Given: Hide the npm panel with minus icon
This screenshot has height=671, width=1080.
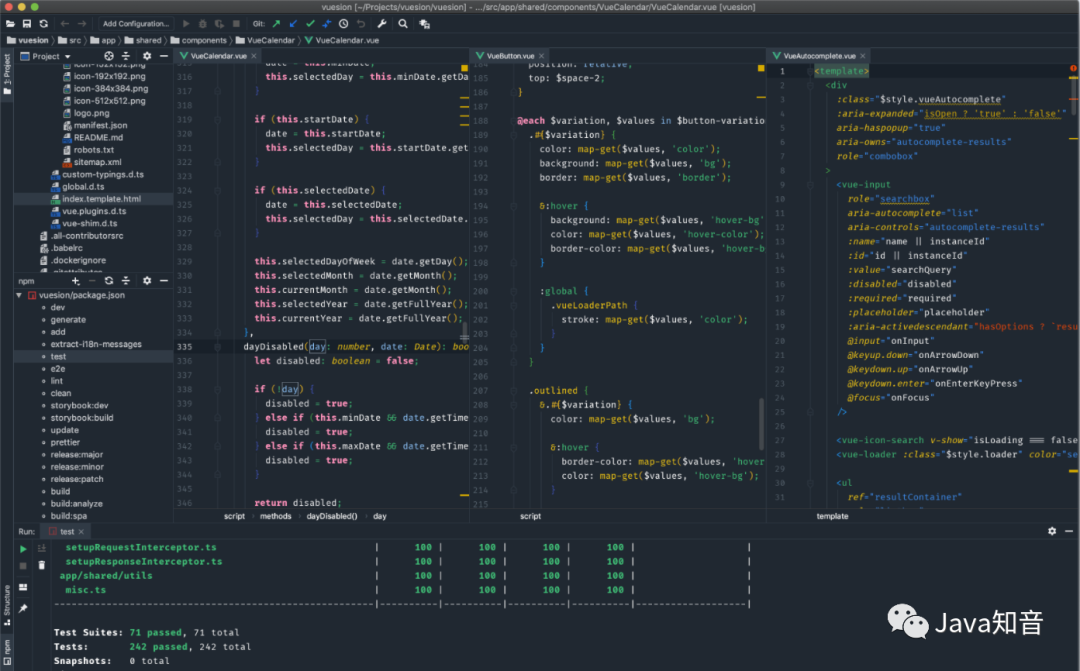Looking at the screenshot, I should pos(164,280).
